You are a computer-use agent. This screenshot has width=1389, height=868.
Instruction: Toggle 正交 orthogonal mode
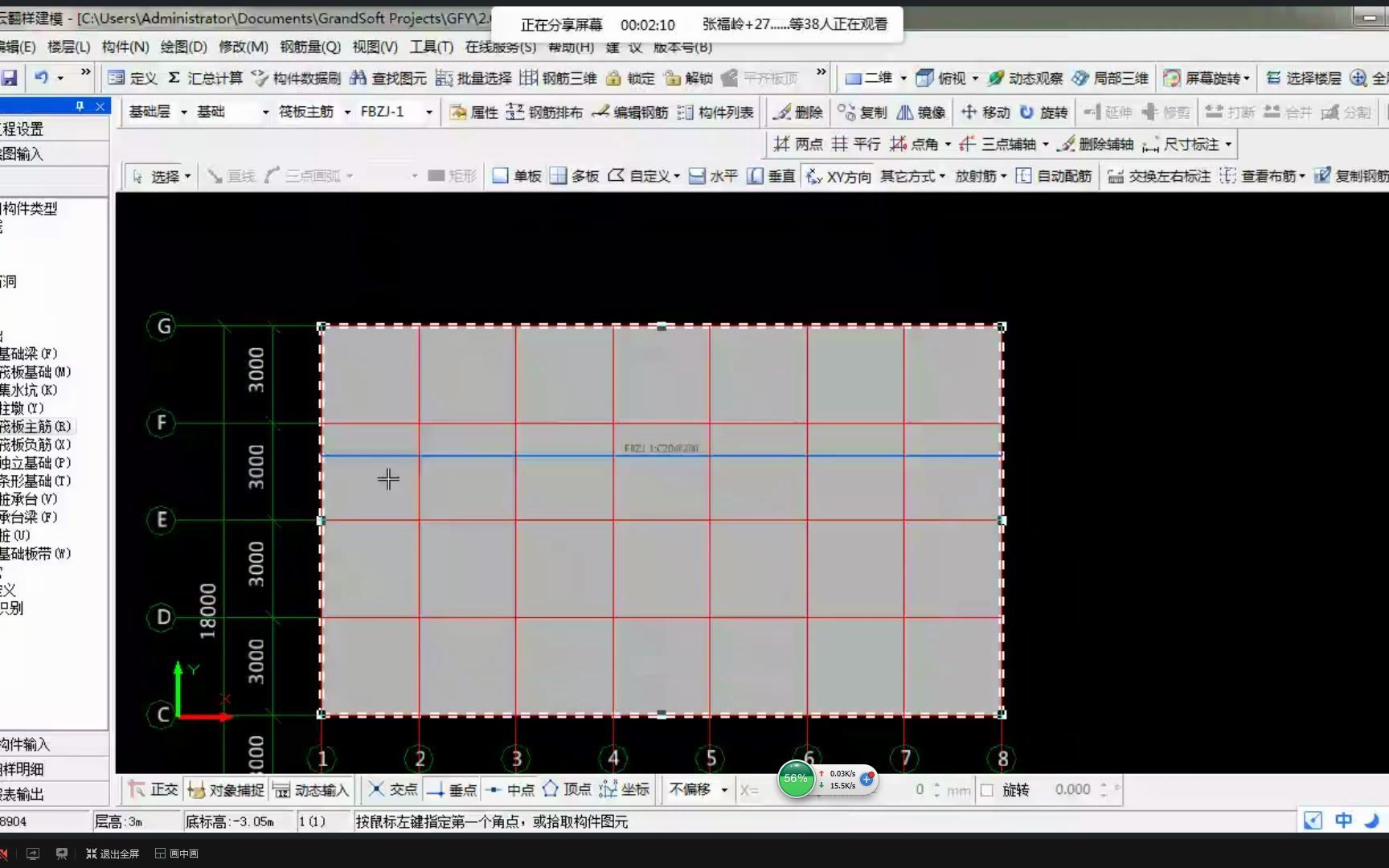click(x=153, y=790)
